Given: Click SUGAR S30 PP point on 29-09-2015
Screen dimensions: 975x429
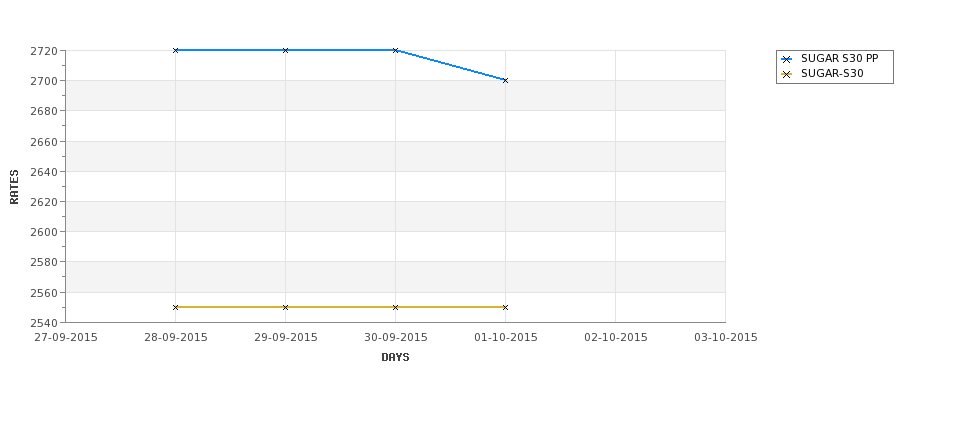Looking at the screenshot, I should tap(285, 50).
